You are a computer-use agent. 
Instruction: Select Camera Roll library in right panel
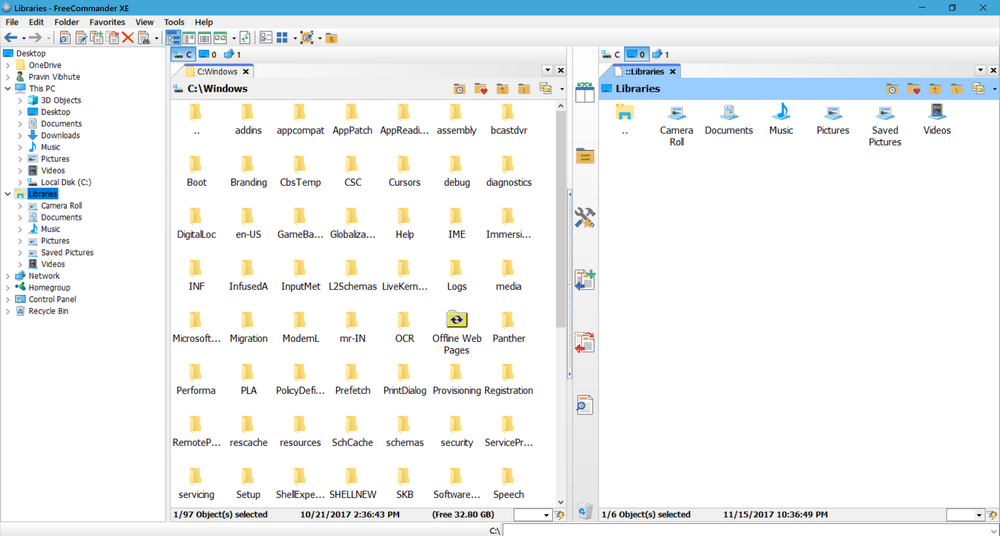click(677, 125)
